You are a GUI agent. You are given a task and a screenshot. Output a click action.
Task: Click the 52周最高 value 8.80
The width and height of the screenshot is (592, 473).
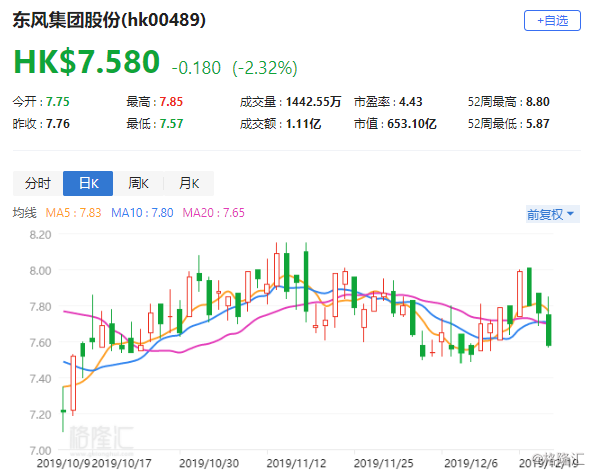click(x=538, y=102)
